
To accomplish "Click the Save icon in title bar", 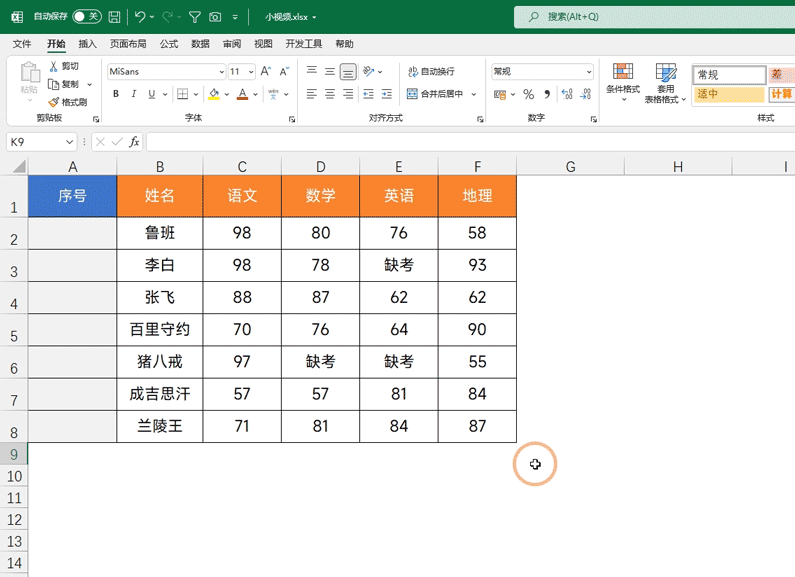I will coord(115,17).
